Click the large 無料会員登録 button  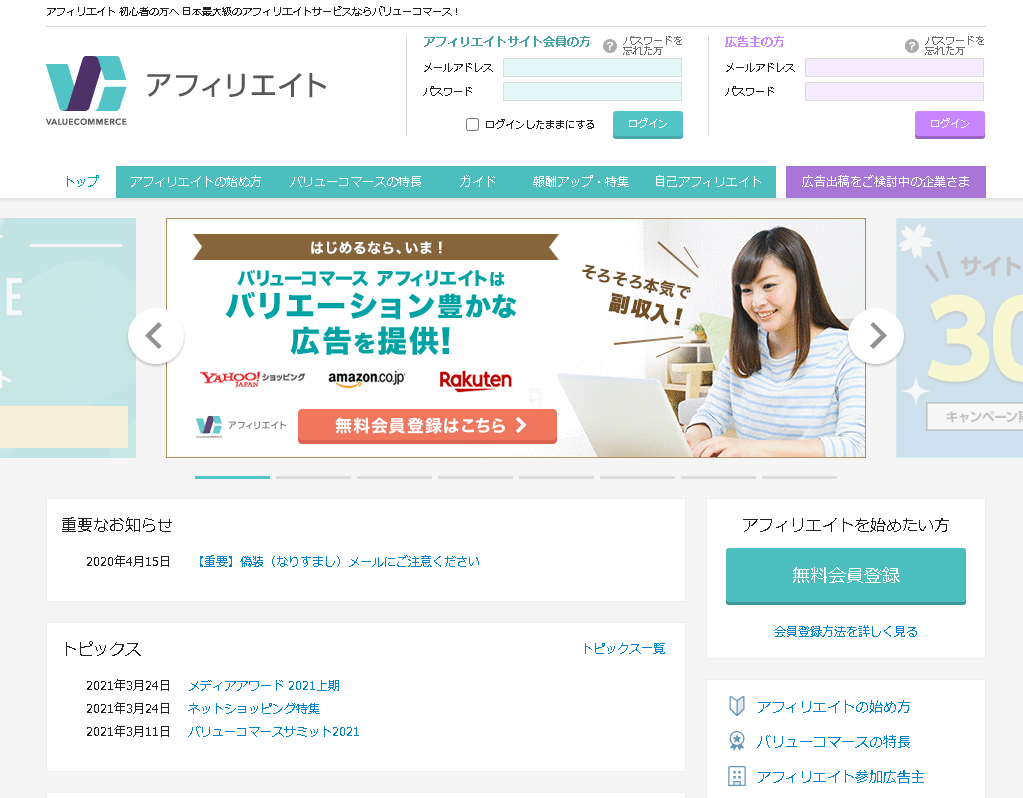(x=846, y=575)
